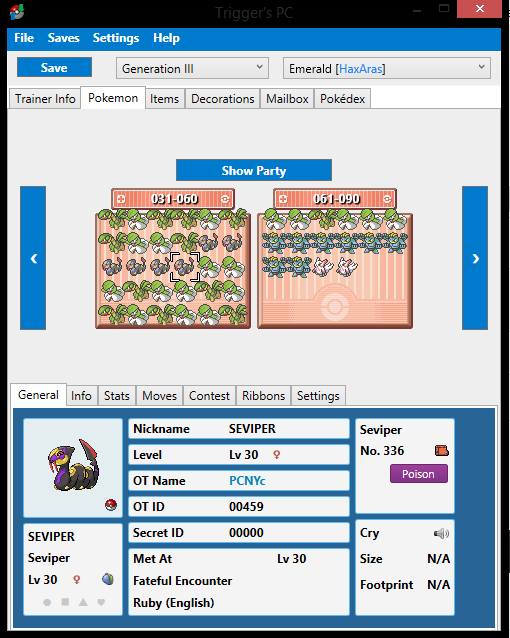Click the Show Party button
This screenshot has width=510, height=638.
point(254,170)
